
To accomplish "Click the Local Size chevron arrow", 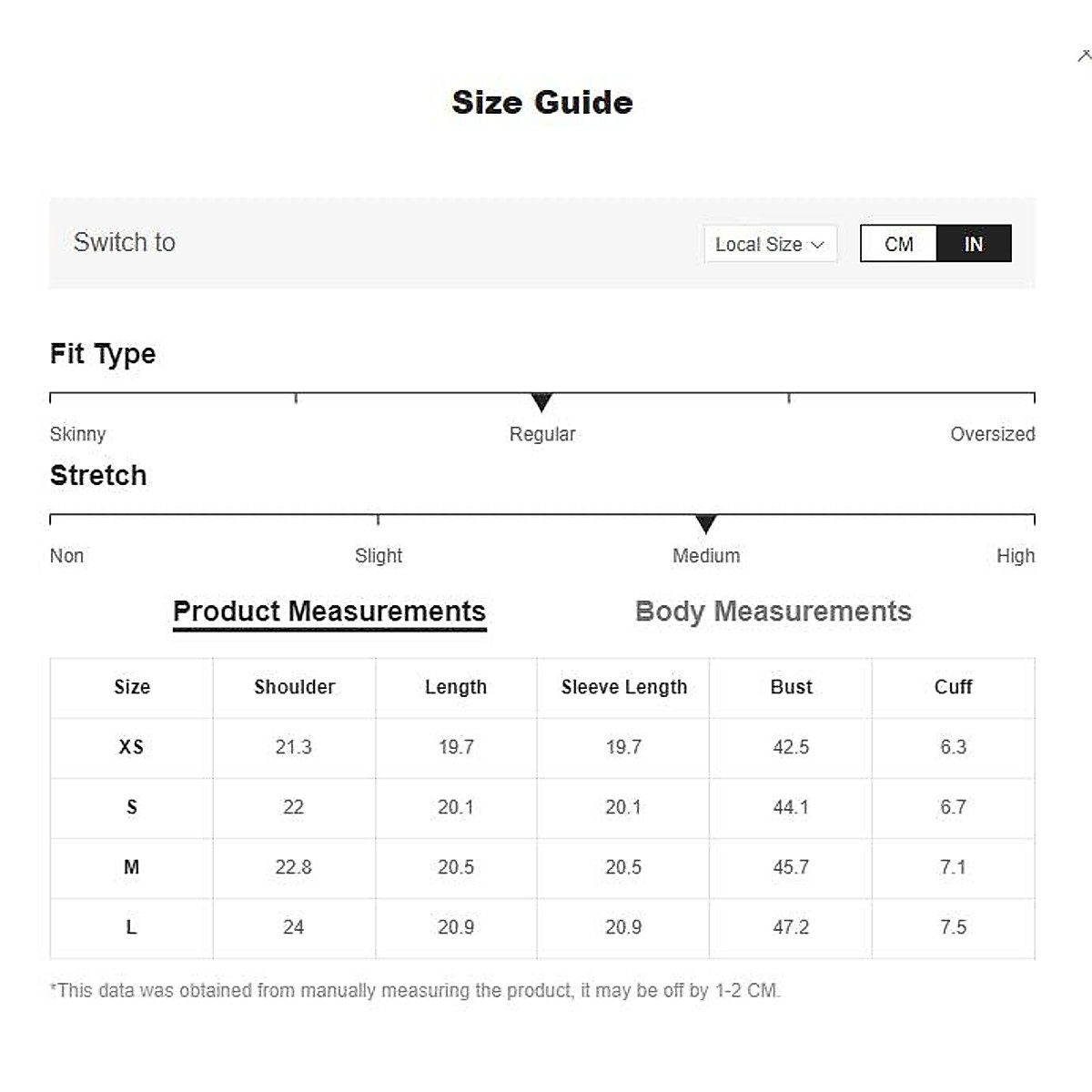I will coord(817,244).
